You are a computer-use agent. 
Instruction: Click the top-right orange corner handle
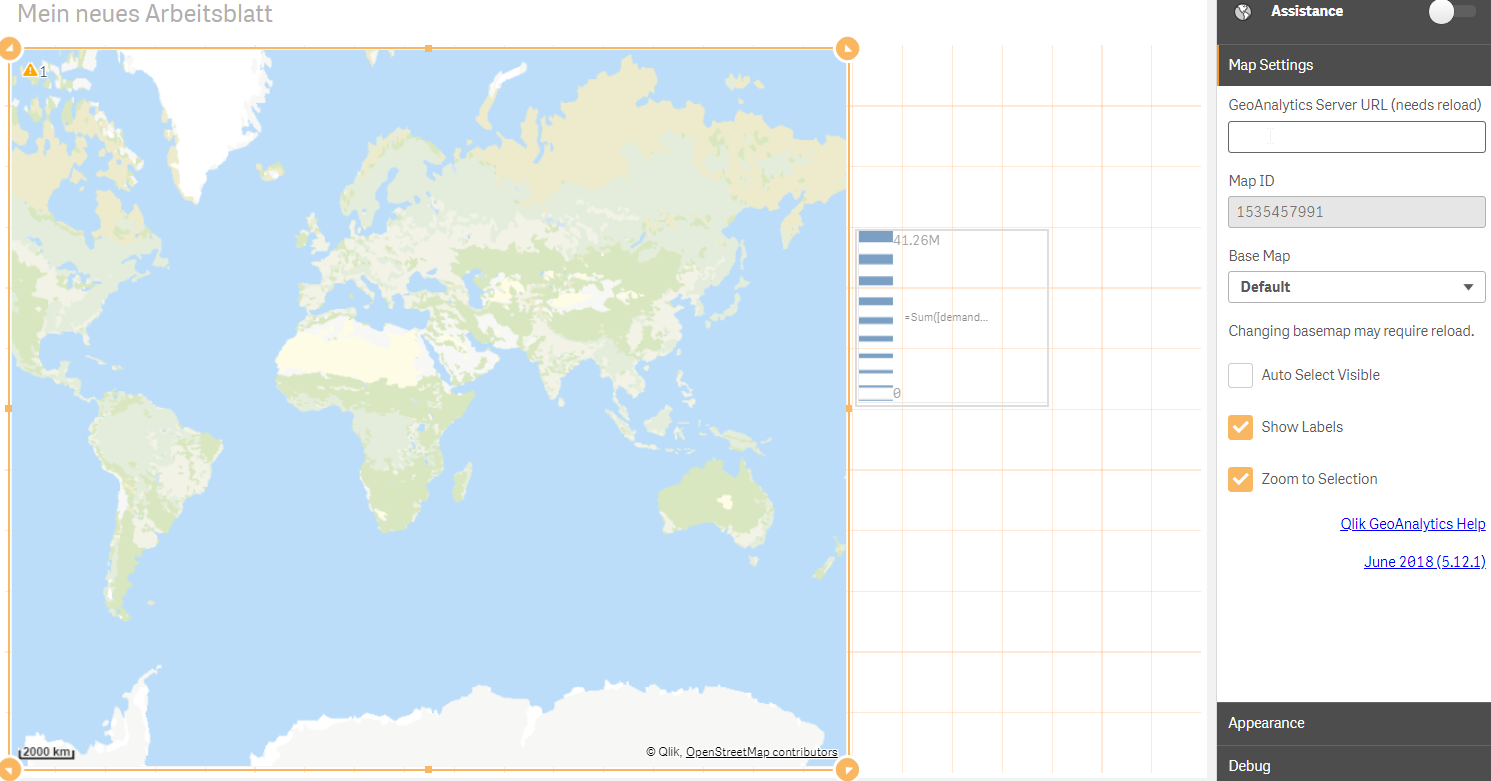click(x=847, y=47)
